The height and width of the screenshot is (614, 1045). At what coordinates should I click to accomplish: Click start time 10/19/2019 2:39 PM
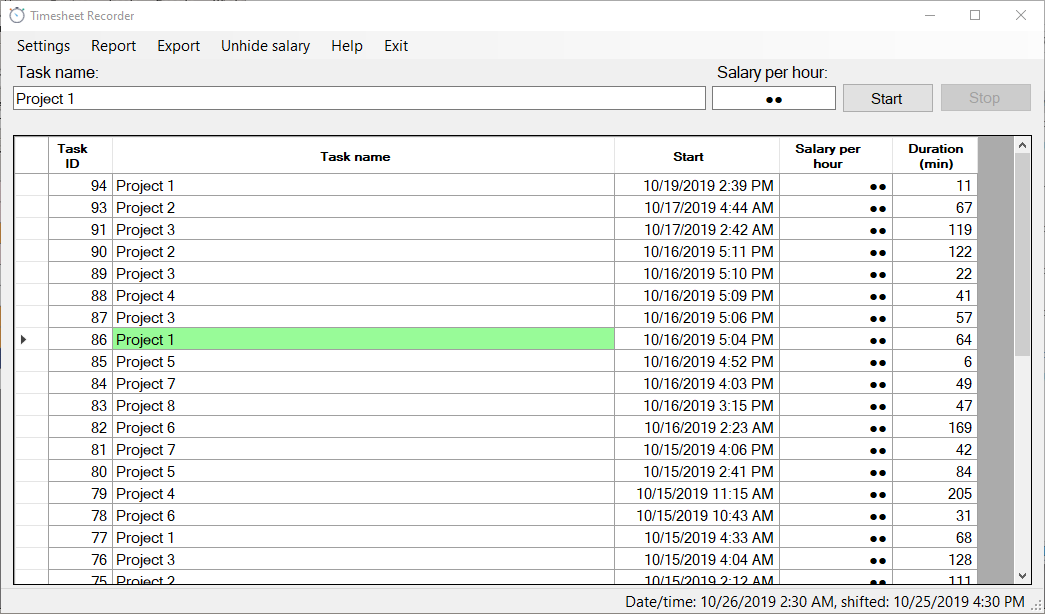click(x=697, y=185)
